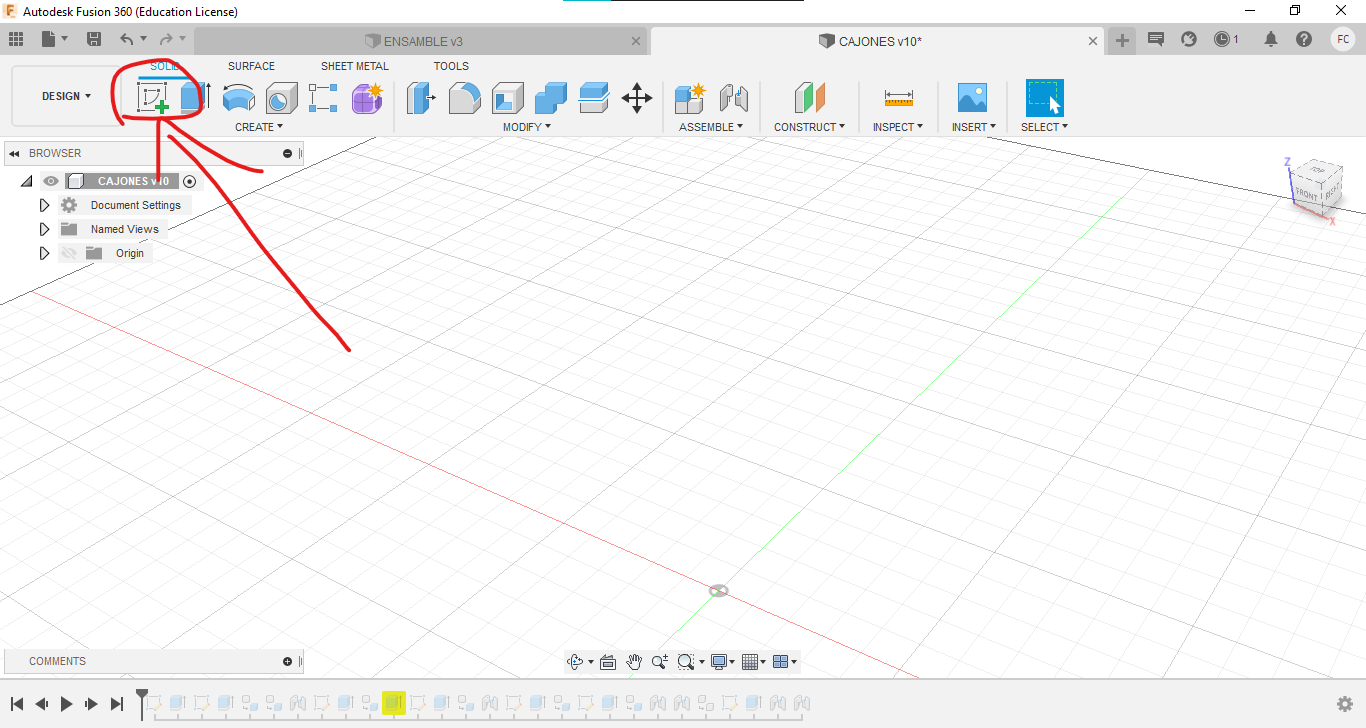
Task: Collapse the CAJONES v10 root node
Action: pos(26,181)
